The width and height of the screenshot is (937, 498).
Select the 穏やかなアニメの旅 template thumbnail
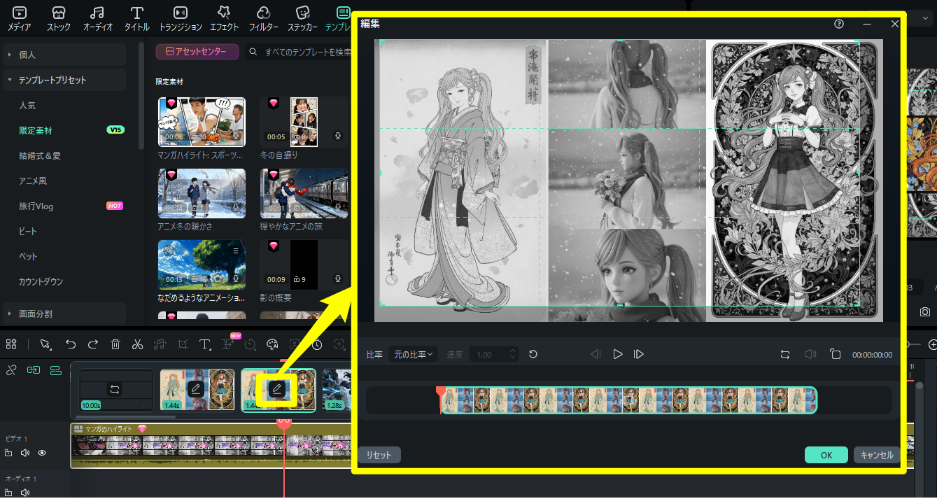pos(304,193)
